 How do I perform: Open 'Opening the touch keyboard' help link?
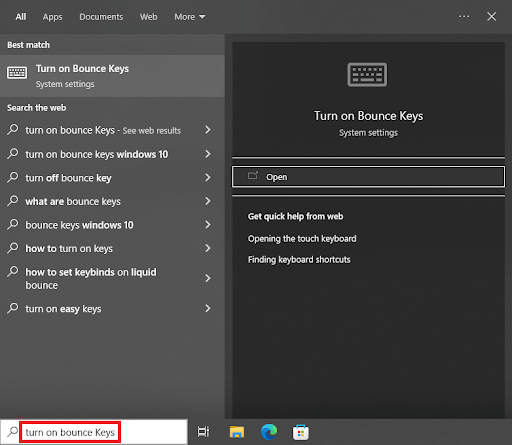pyautogui.click(x=302, y=239)
